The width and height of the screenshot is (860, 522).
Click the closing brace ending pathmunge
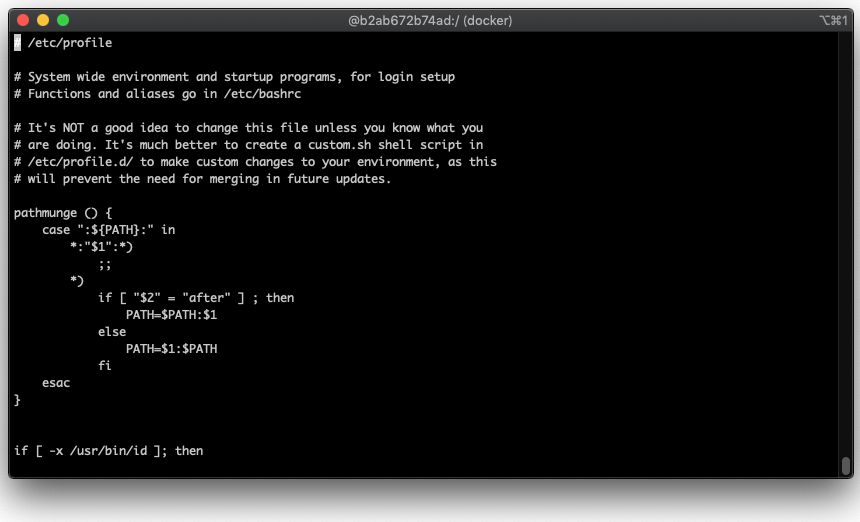(17, 400)
